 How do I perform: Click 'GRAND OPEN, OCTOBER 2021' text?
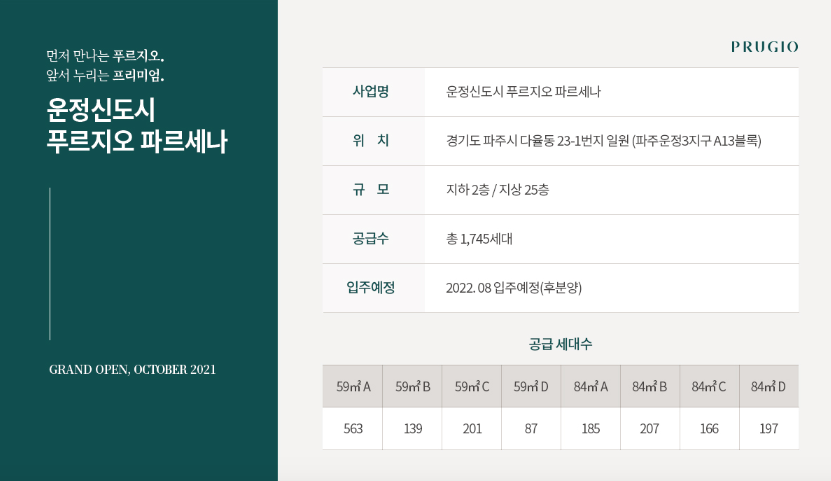(132, 369)
